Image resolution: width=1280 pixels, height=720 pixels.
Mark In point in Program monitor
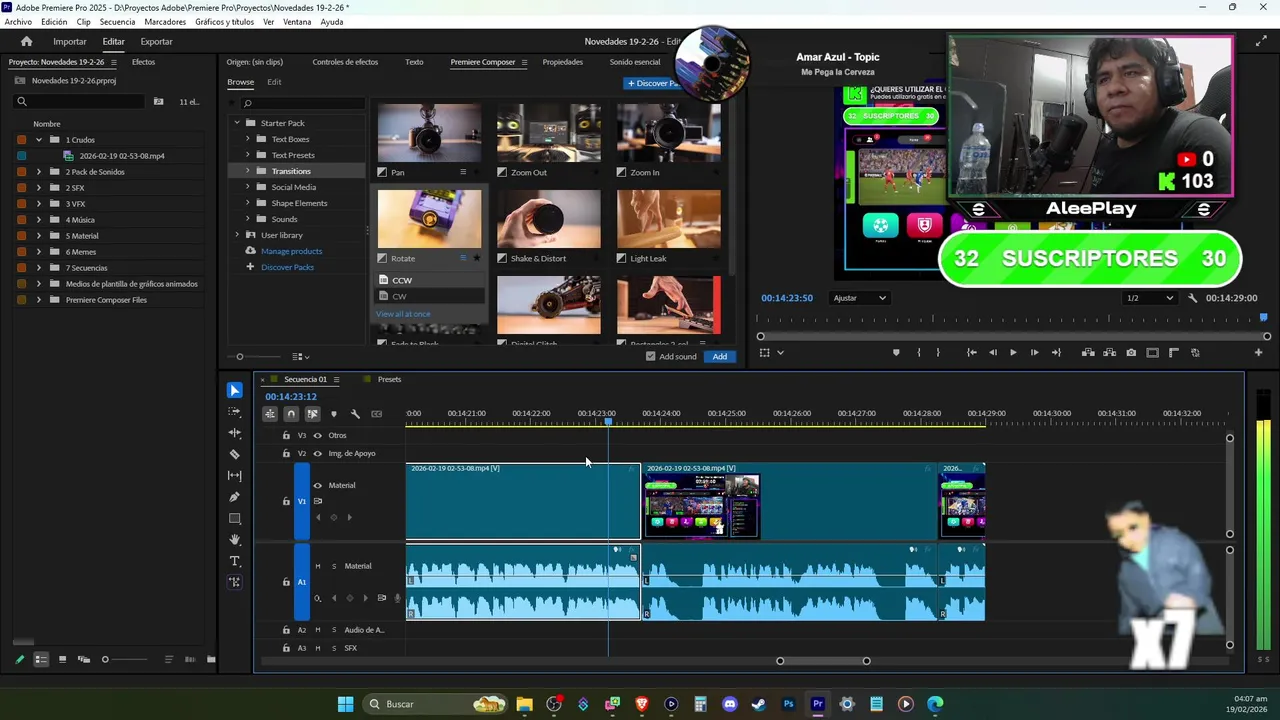tap(918, 352)
